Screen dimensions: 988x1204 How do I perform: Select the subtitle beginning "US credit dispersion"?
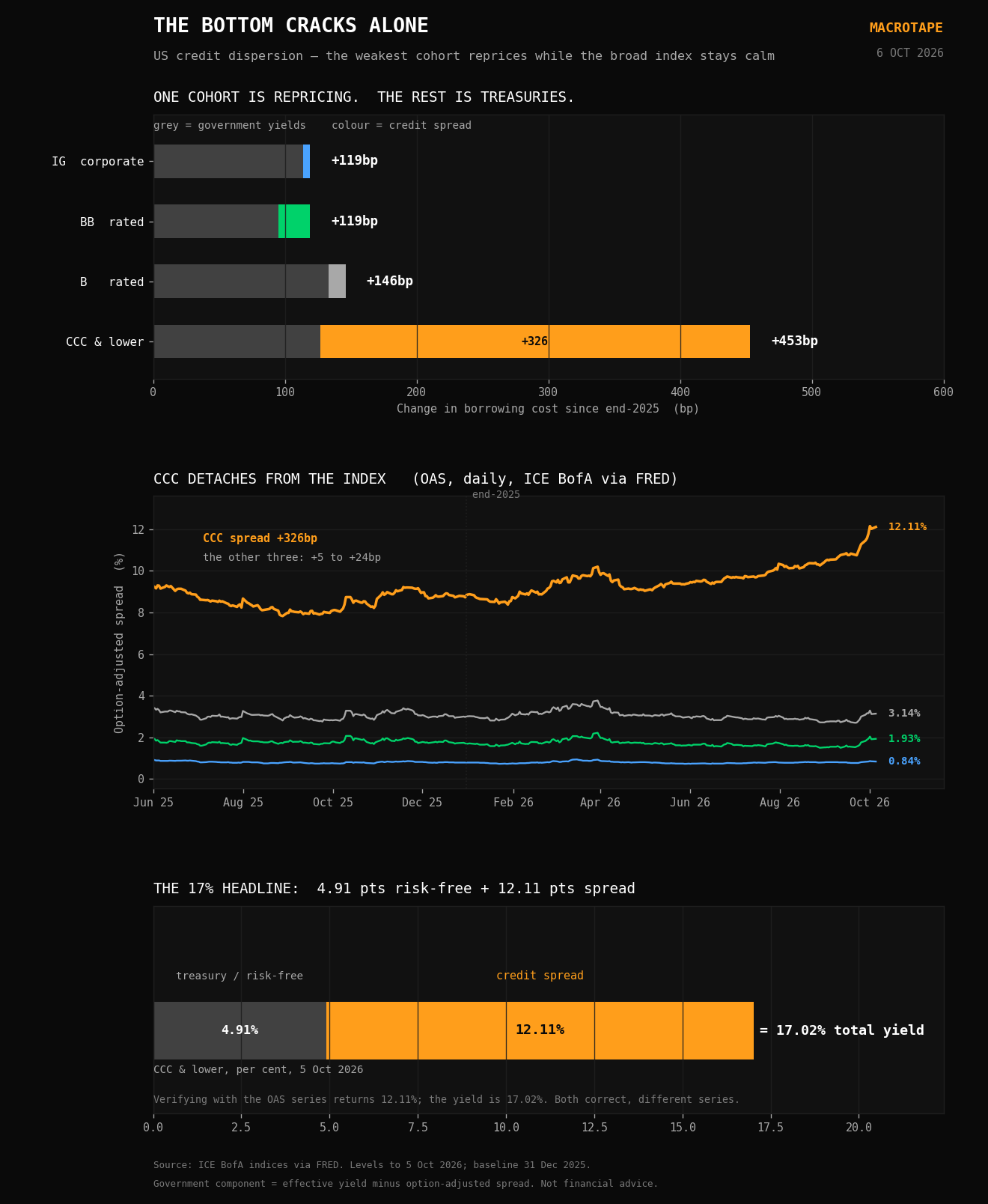point(464,56)
